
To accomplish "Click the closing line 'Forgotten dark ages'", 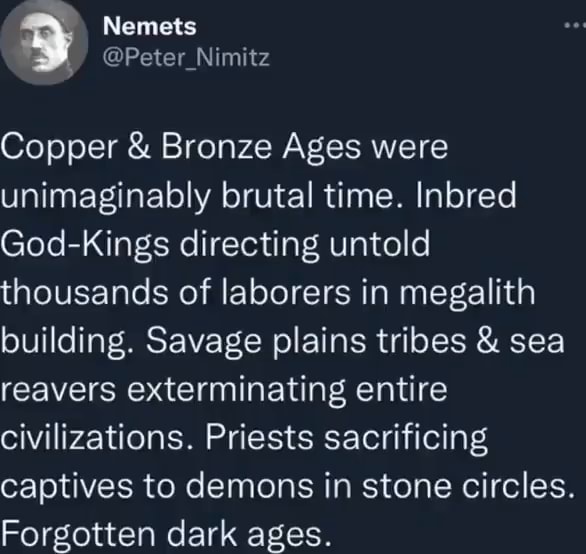I will [x=166, y=534].
